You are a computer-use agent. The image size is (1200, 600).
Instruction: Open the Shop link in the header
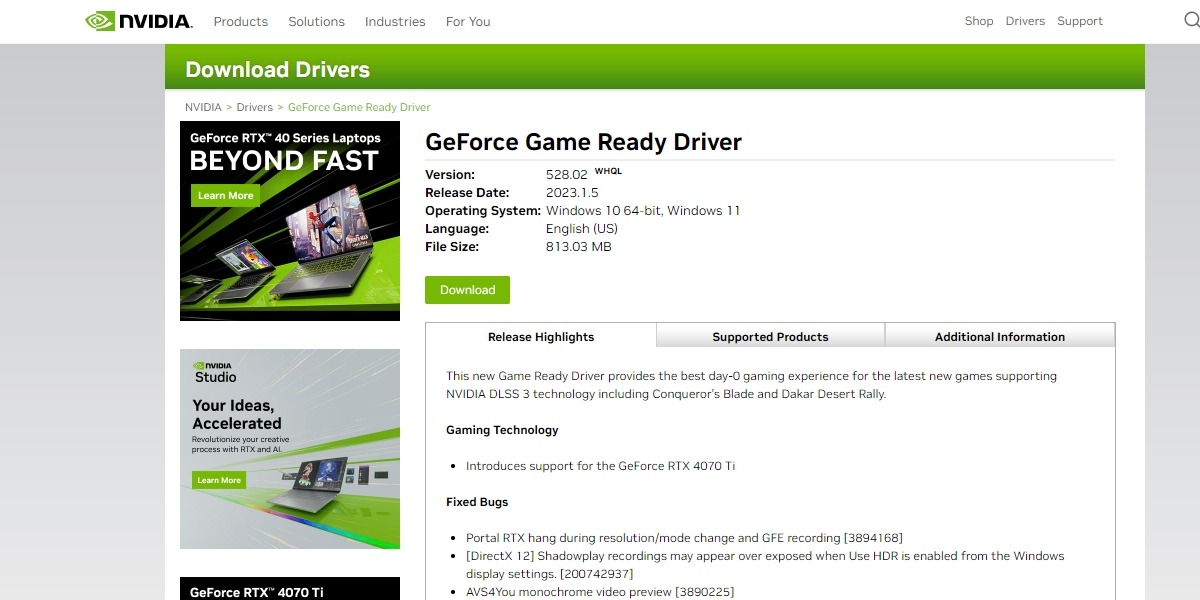(979, 20)
